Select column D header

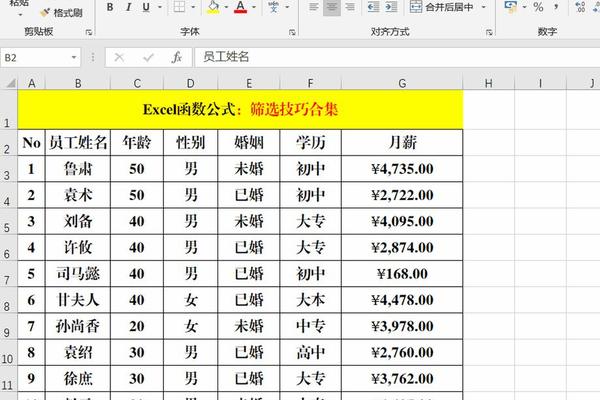tap(190, 83)
